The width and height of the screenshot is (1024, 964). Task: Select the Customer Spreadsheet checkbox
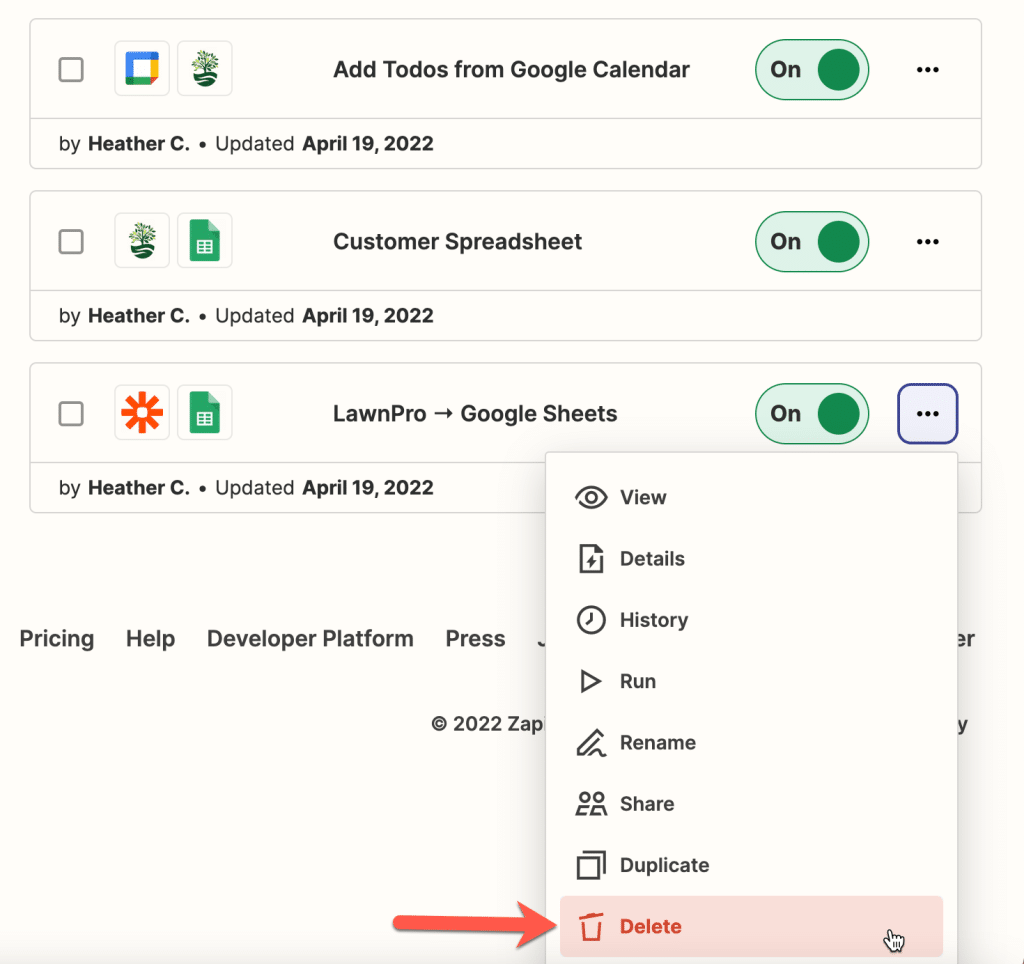(x=71, y=242)
